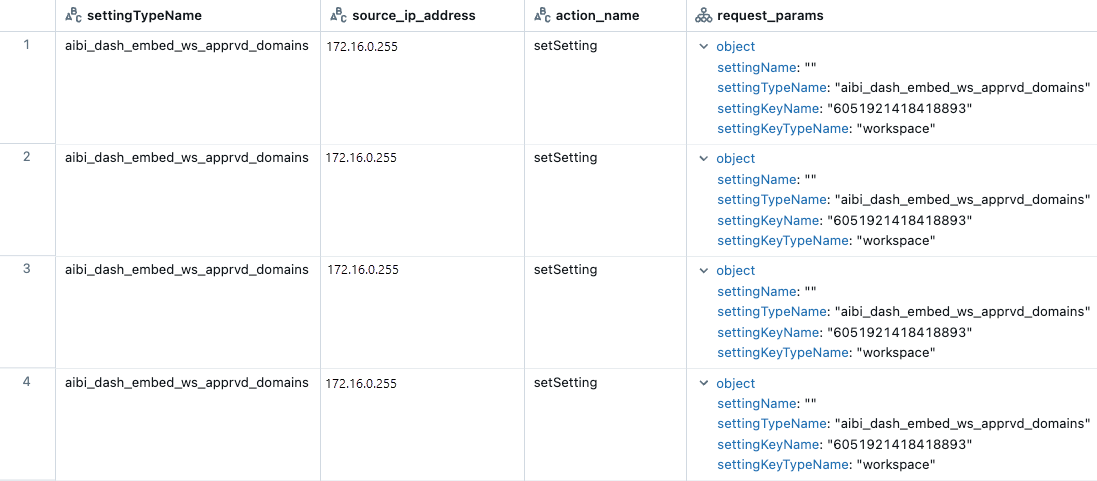Click the object label in row 4
This screenshot has height=481, width=1097.
pos(736,384)
